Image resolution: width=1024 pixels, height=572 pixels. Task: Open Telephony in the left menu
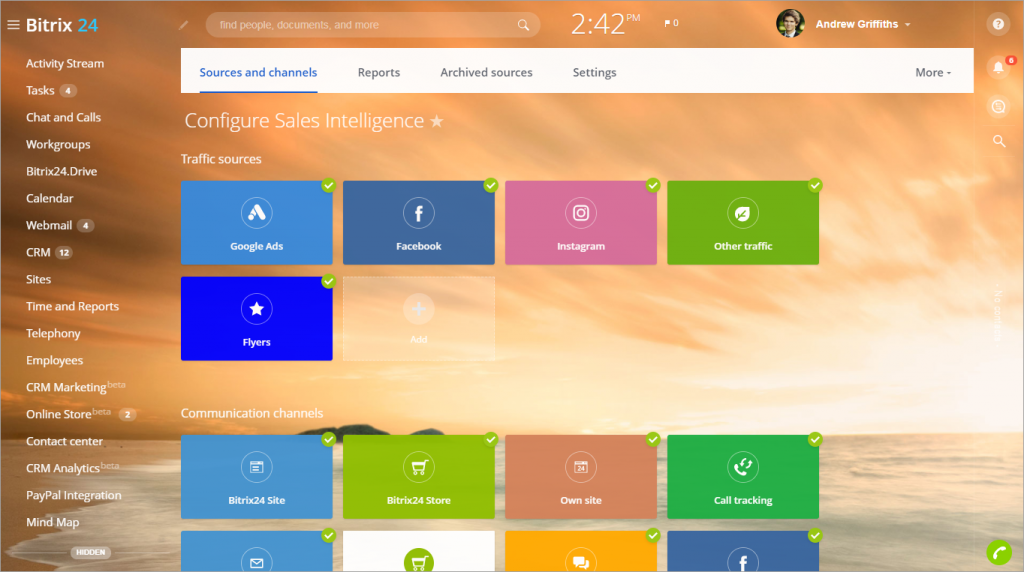[53, 333]
